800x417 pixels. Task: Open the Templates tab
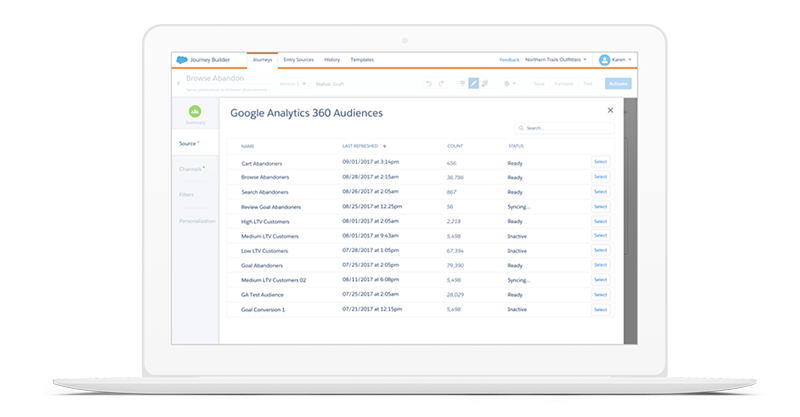coord(362,60)
